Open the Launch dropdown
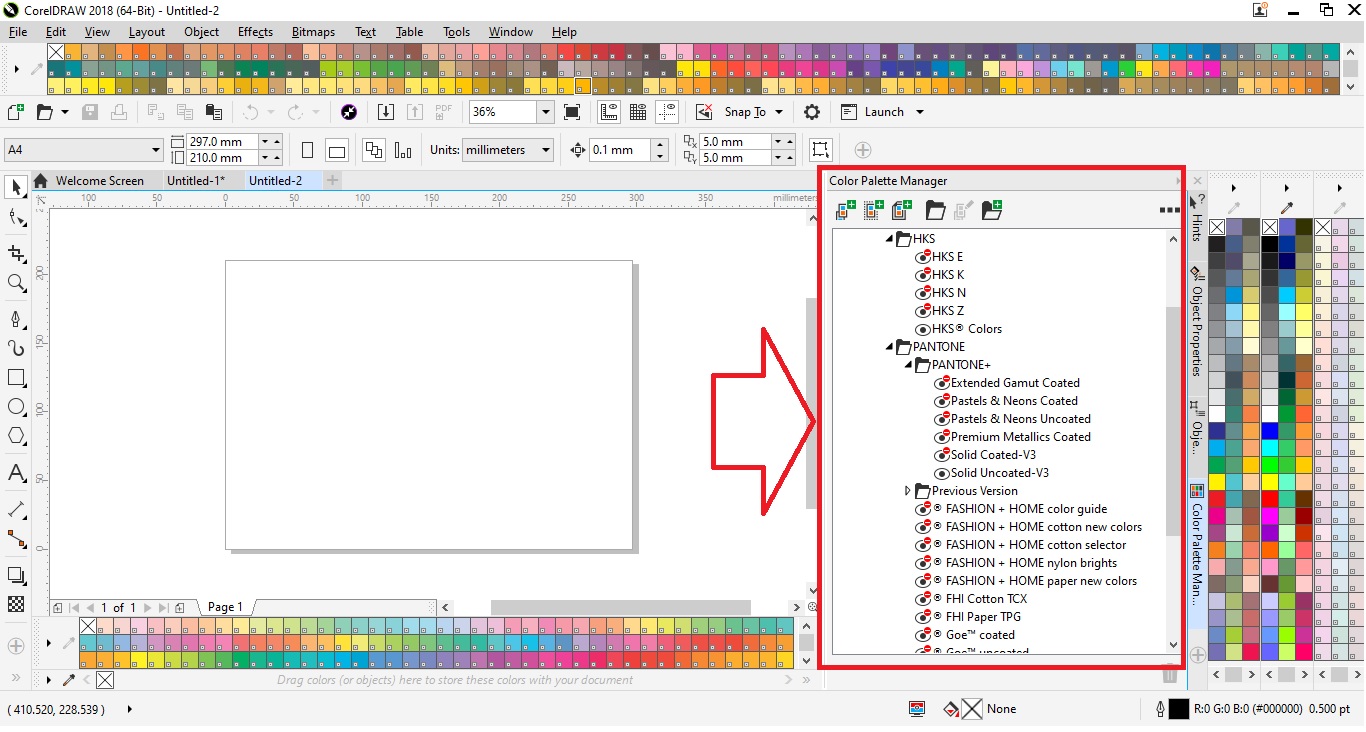The image size is (1366, 732). point(920,112)
